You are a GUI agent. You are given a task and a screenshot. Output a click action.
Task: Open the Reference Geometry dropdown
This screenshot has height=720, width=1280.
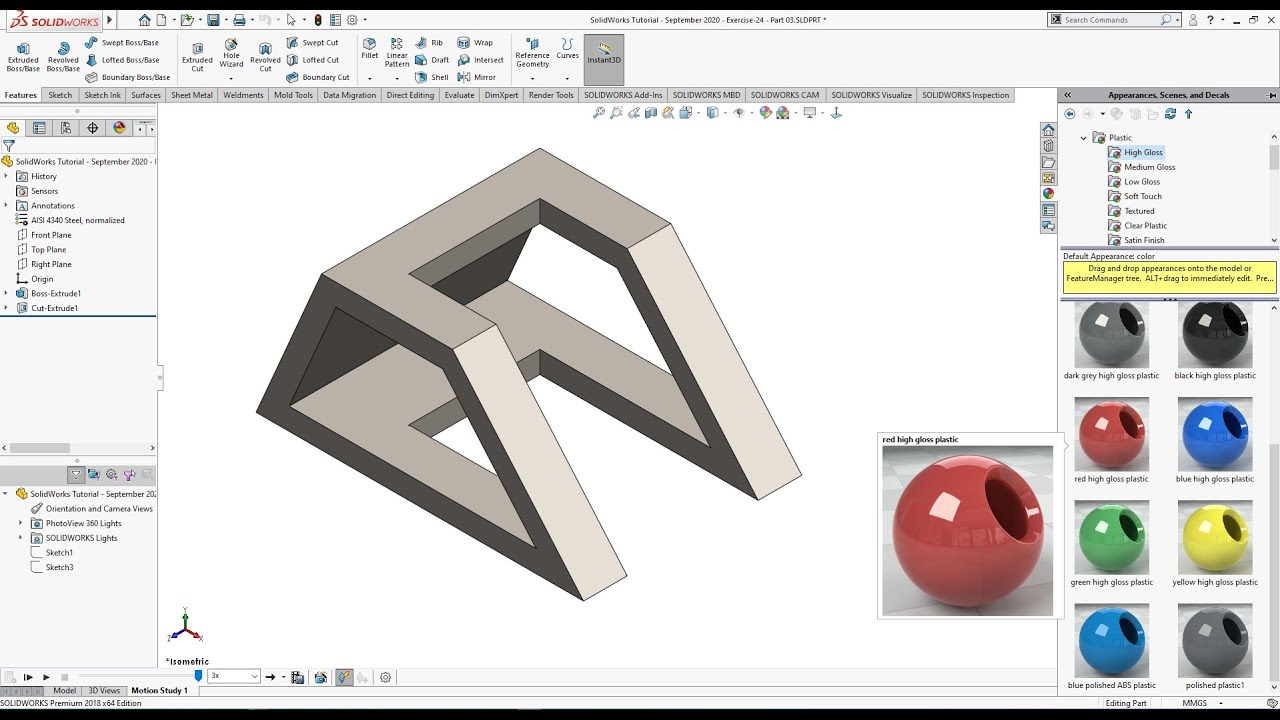point(532,78)
